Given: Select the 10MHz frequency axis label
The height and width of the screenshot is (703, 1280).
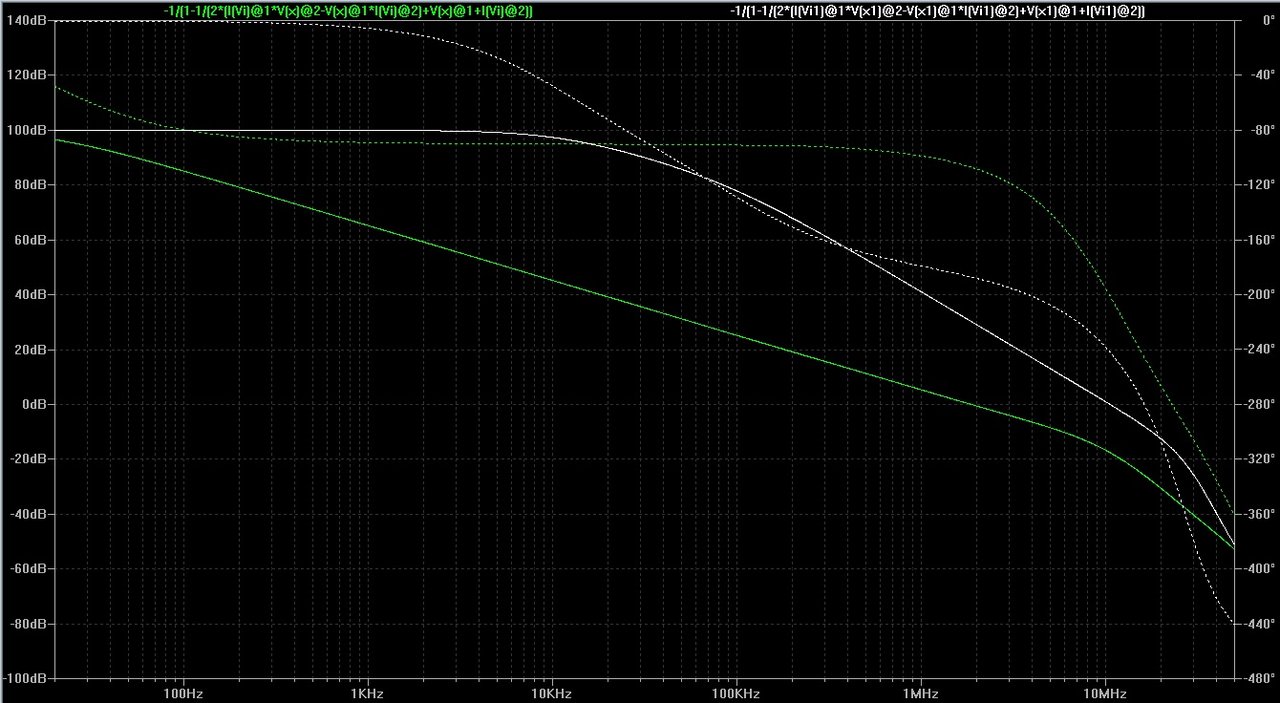Looking at the screenshot, I should tap(1105, 693).
